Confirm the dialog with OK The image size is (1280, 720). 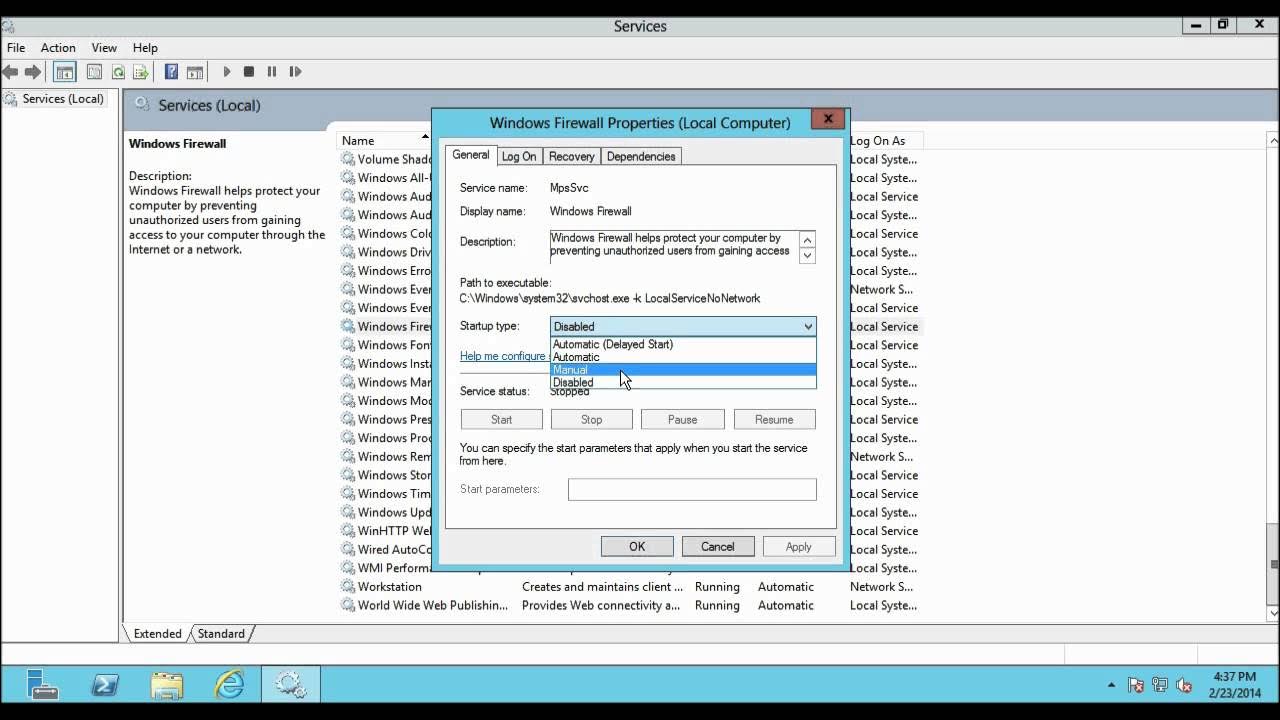[637, 546]
